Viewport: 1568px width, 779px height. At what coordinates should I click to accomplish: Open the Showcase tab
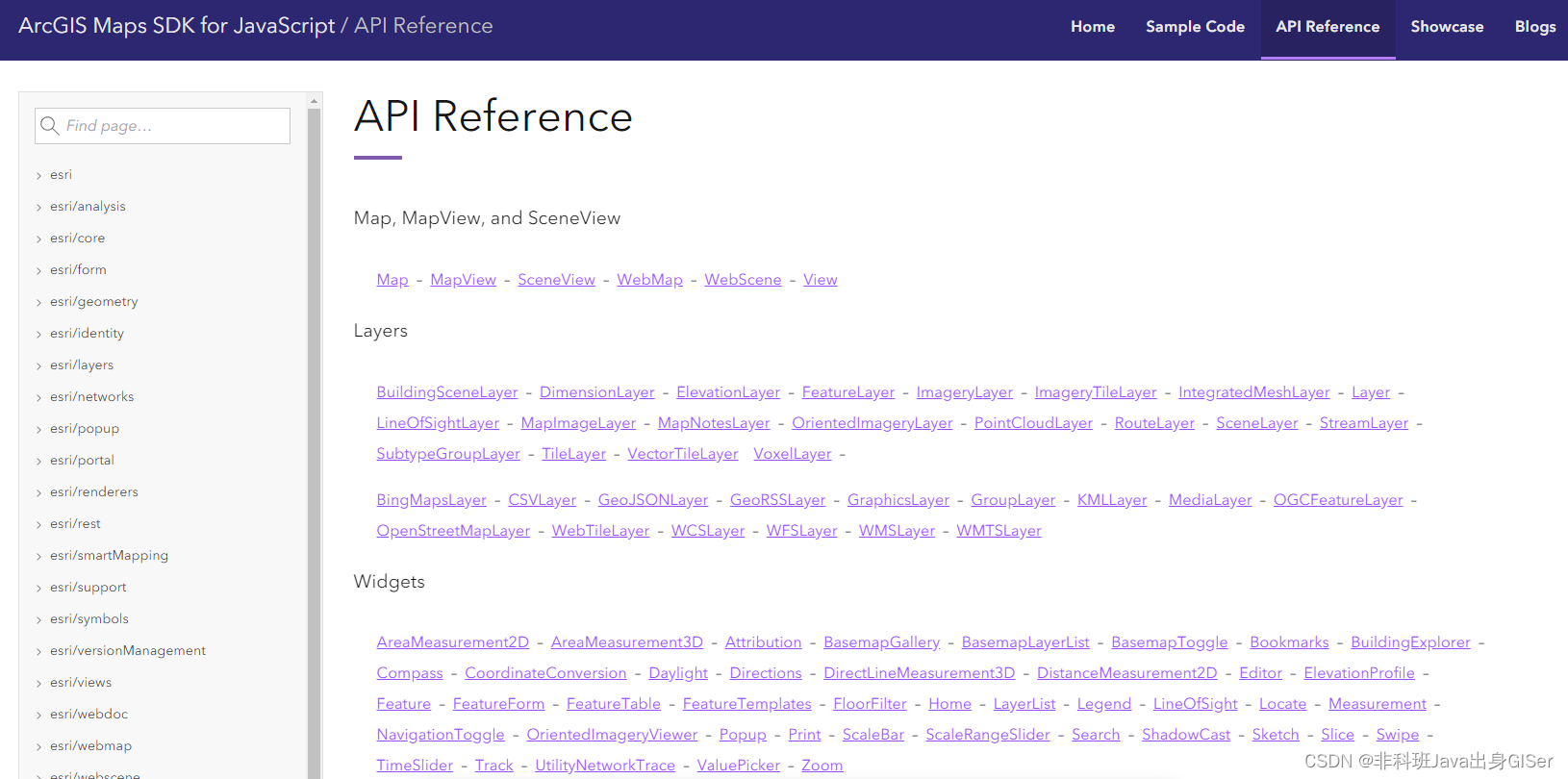click(x=1447, y=27)
